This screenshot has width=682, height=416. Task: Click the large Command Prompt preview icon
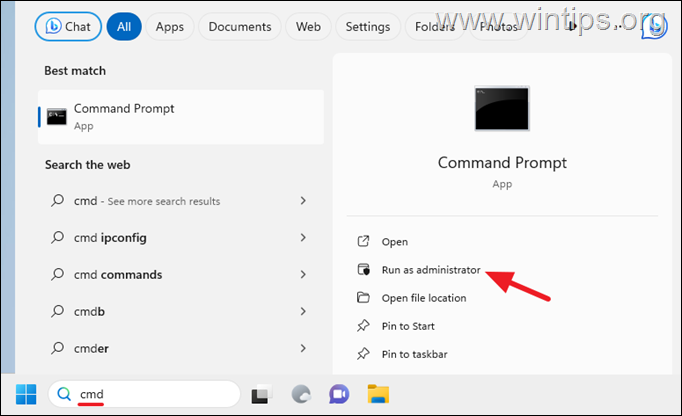click(x=502, y=108)
